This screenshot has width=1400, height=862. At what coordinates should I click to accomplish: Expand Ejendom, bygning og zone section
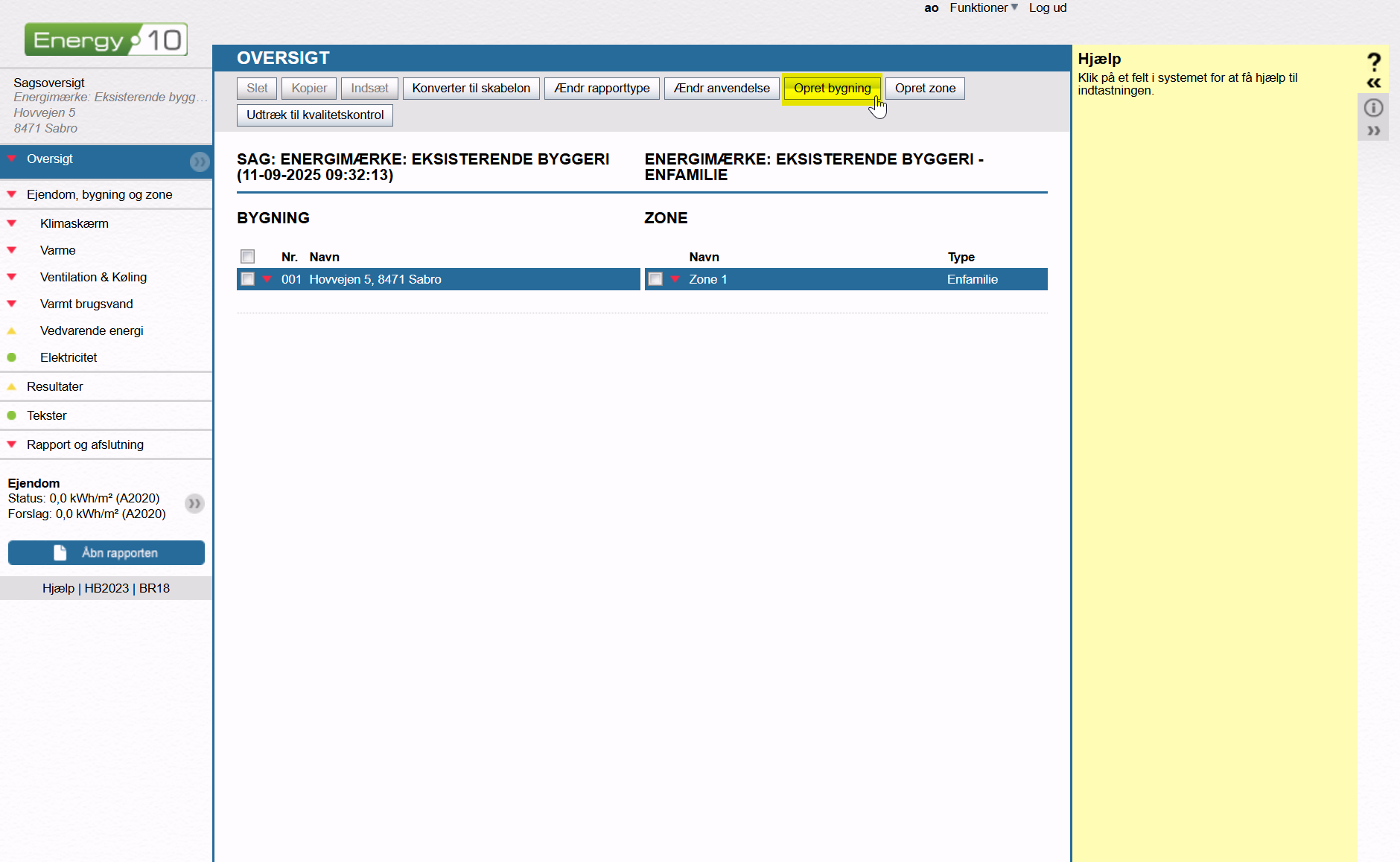coord(99,194)
